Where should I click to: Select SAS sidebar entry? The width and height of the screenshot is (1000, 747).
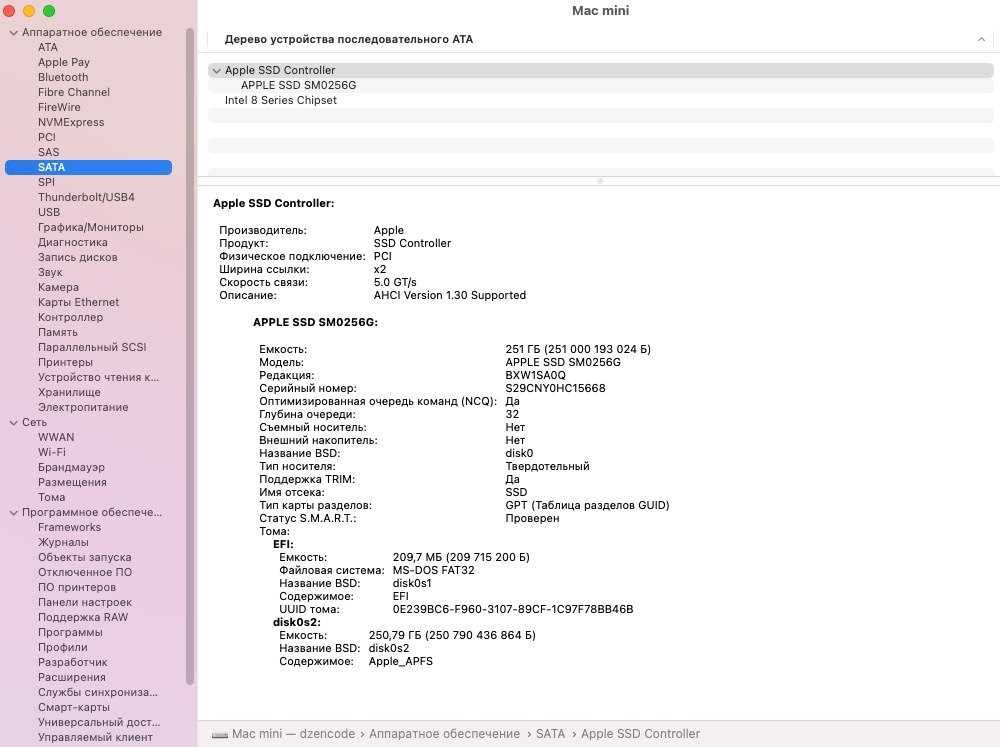(48, 152)
